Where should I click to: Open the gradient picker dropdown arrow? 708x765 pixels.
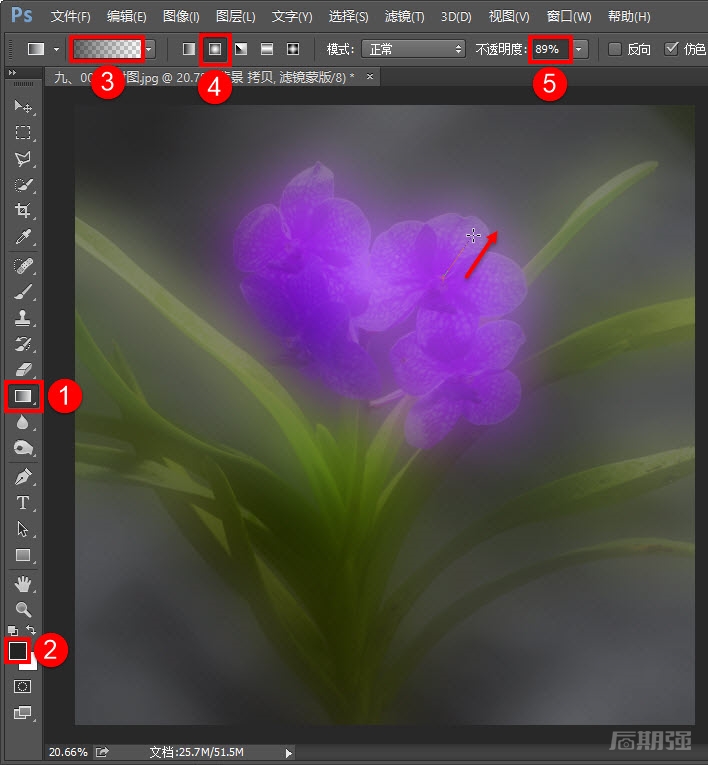[149, 49]
